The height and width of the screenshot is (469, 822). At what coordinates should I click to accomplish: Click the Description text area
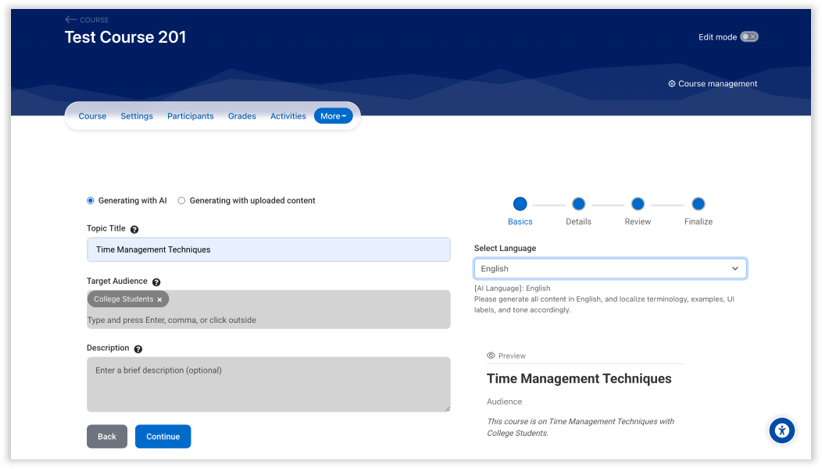pos(268,385)
